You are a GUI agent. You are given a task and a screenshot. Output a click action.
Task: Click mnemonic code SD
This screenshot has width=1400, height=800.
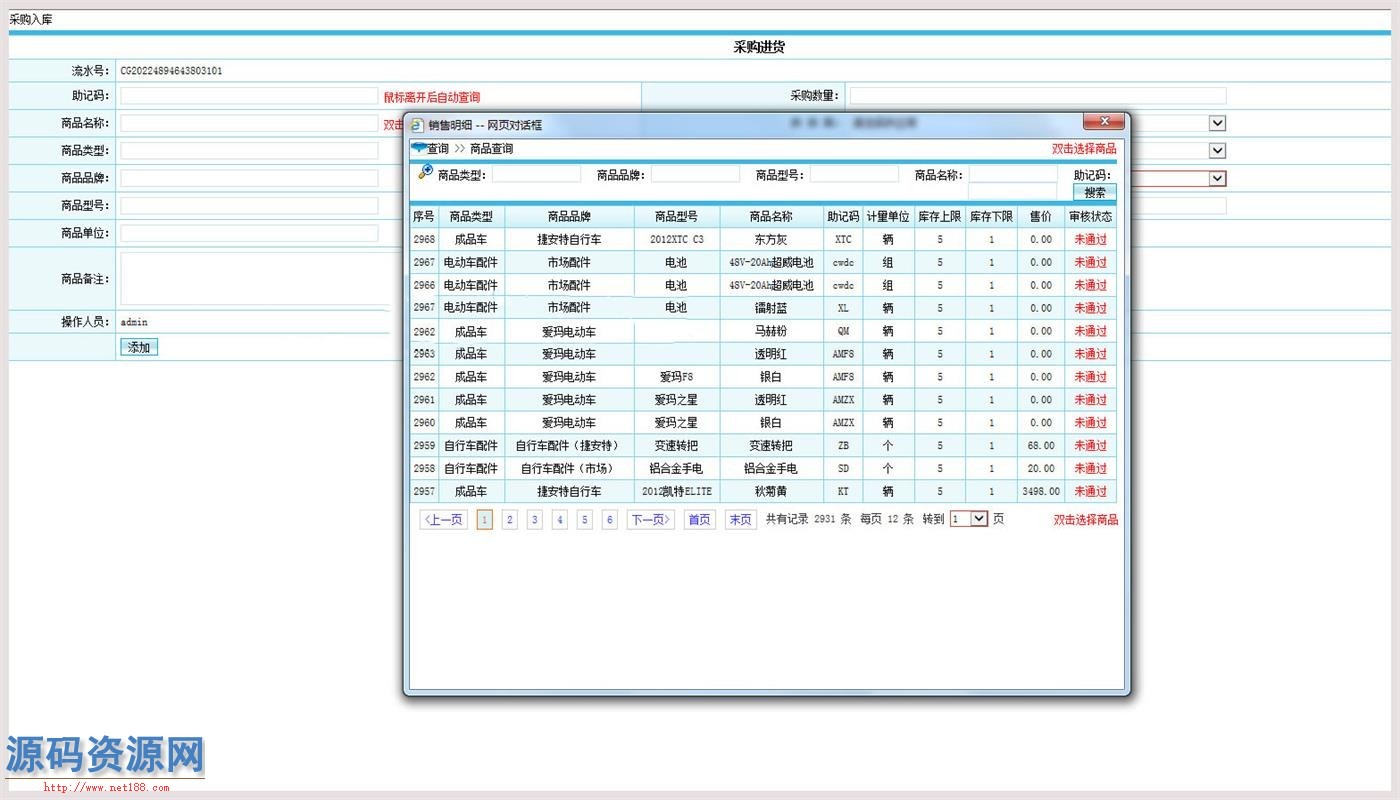click(843, 469)
